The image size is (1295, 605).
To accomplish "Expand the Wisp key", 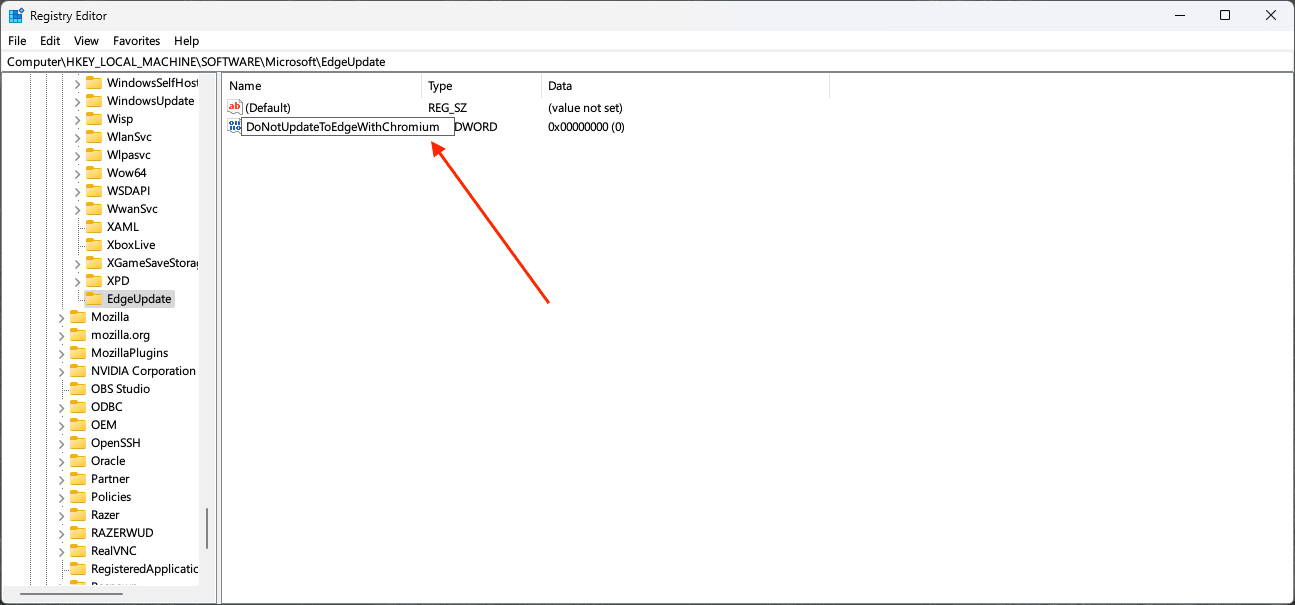I will pos(78,119).
